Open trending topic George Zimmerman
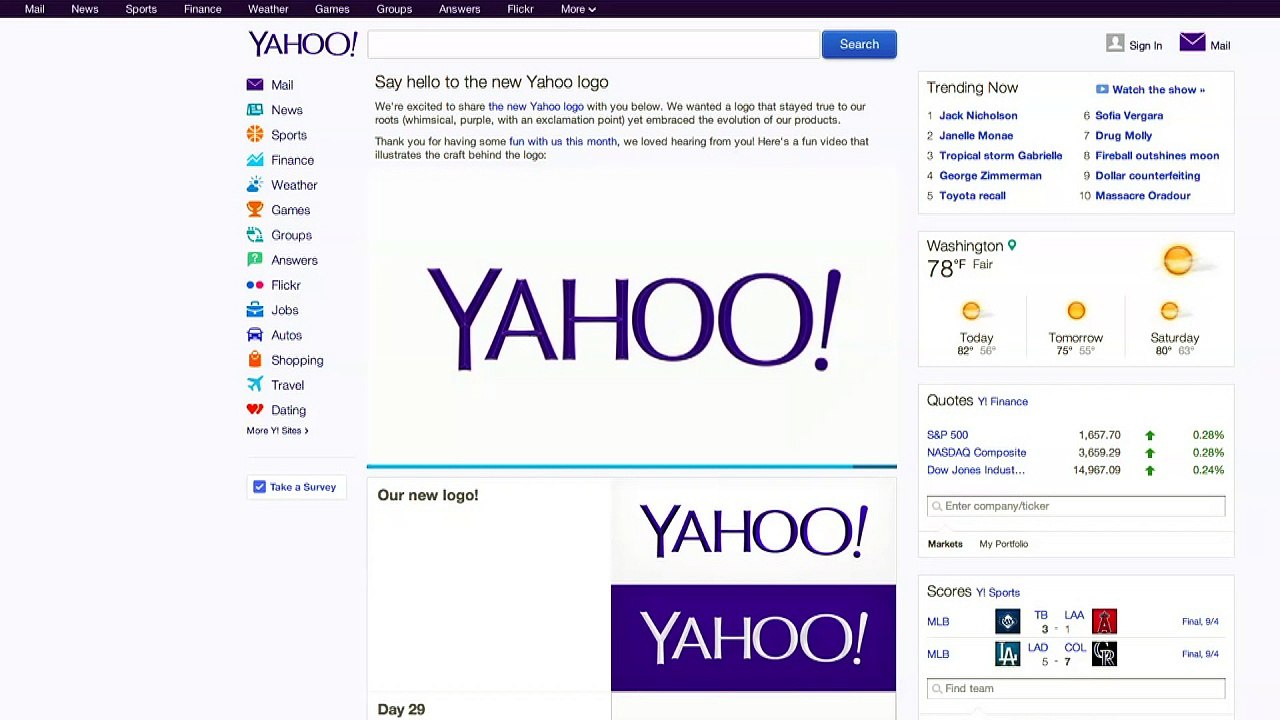The image size is (1280, 720). (990, 175)
